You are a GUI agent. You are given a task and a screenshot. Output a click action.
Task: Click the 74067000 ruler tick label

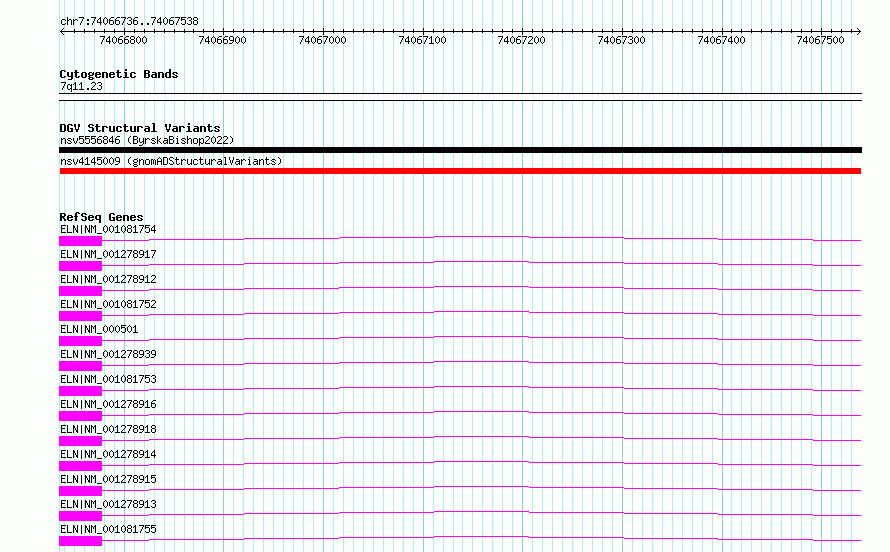pyautogui.click(x=322, y=40)
